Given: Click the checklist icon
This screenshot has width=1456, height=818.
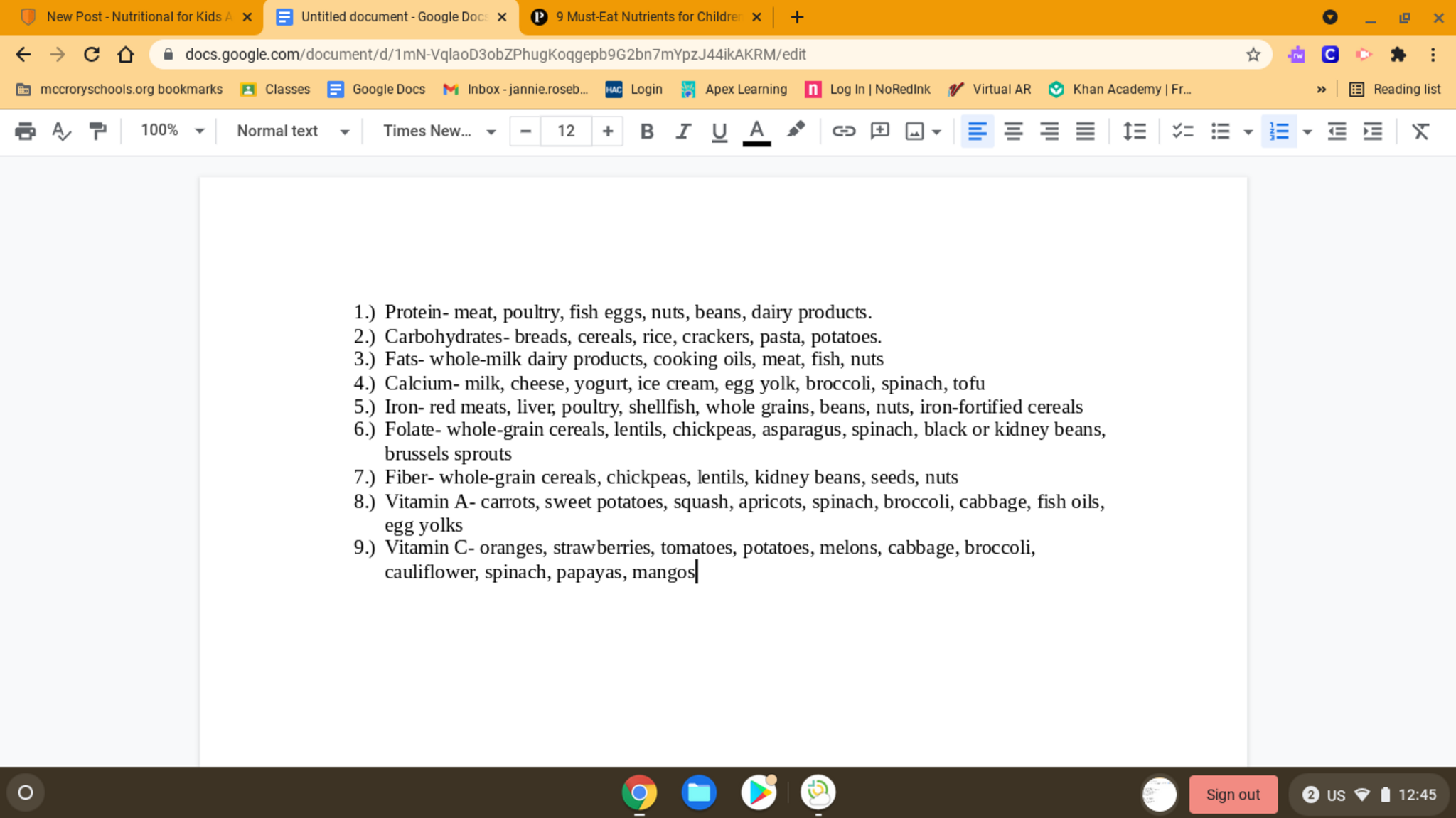Looking at the screenshot, I should [1182, 131].
